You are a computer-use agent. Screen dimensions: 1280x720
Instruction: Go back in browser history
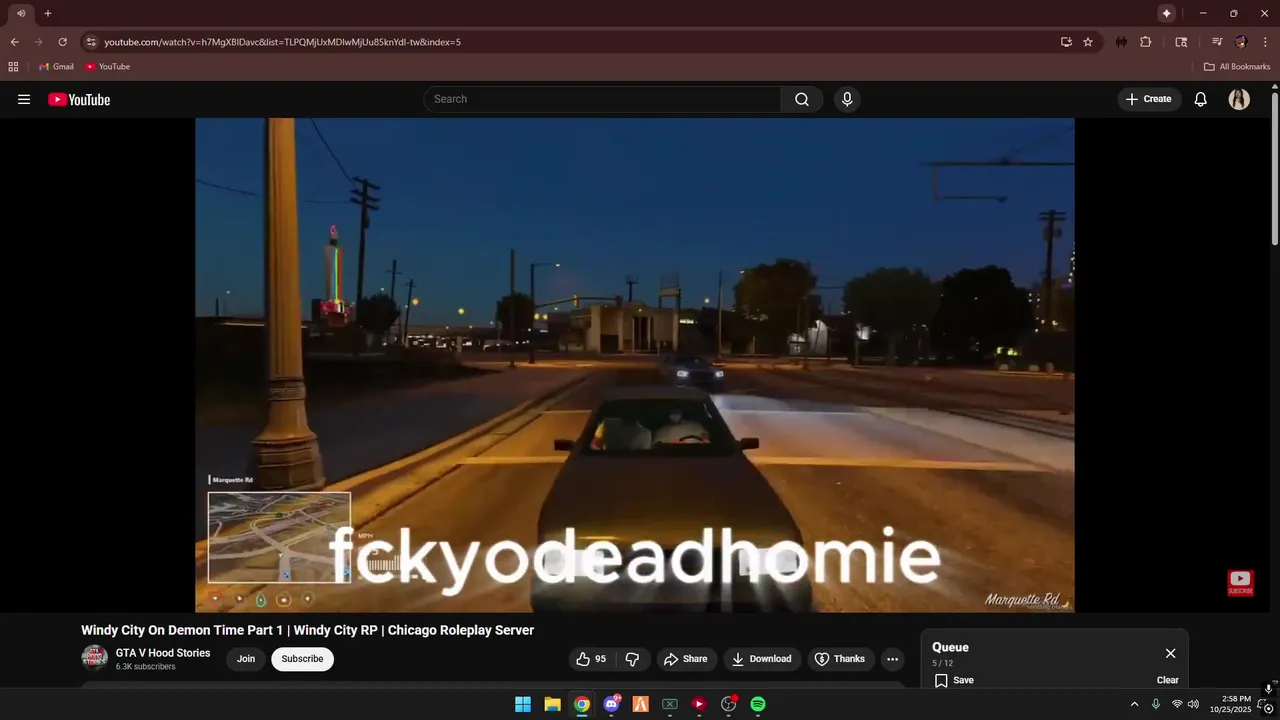(x=14, y=42)
